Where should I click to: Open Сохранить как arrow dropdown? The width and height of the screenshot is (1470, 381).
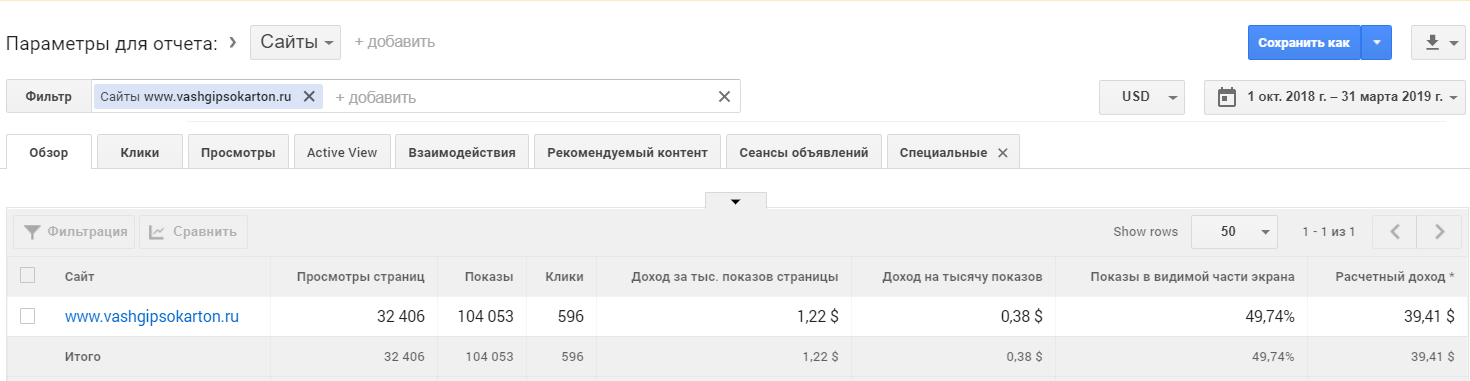click(1376, 42)
